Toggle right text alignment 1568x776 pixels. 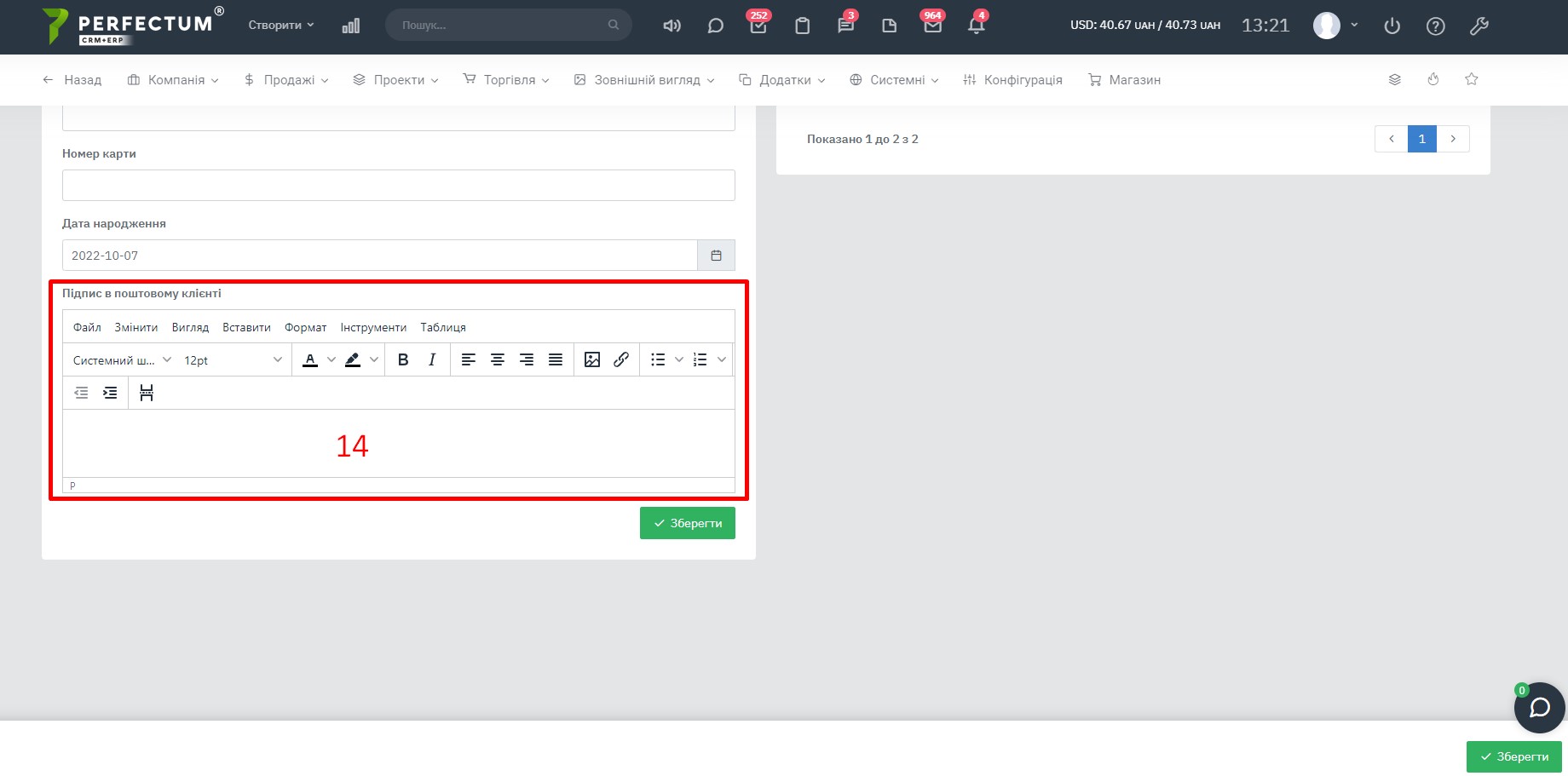(527, 359)
